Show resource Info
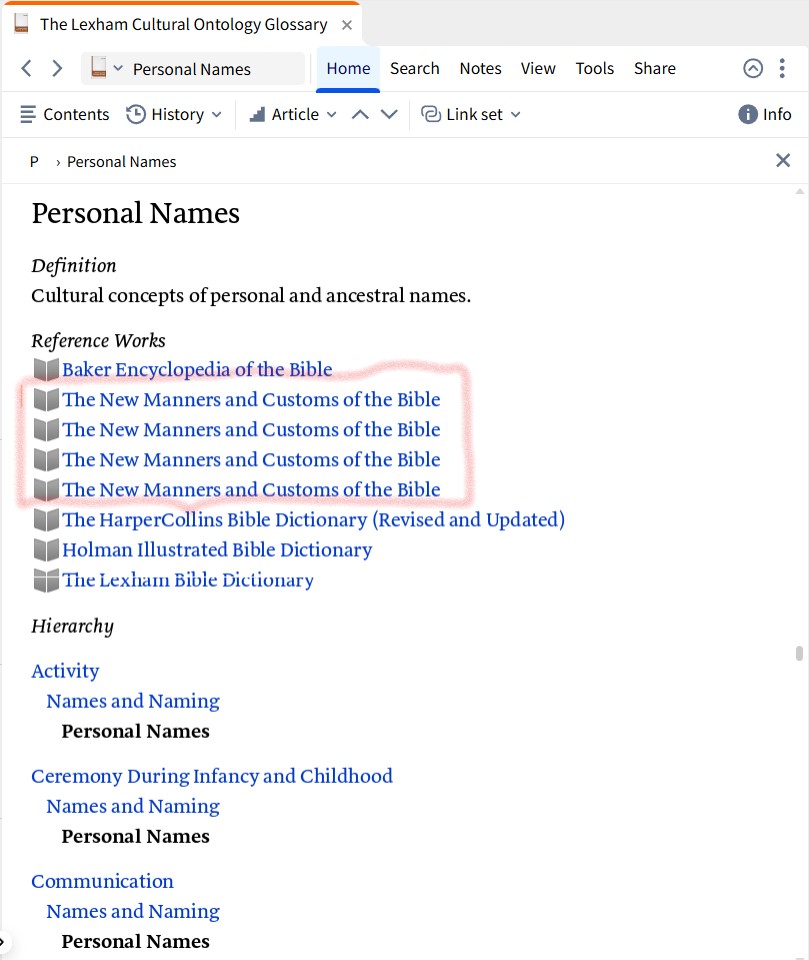Viewport: 809px width, 960px height. [764, 114]
